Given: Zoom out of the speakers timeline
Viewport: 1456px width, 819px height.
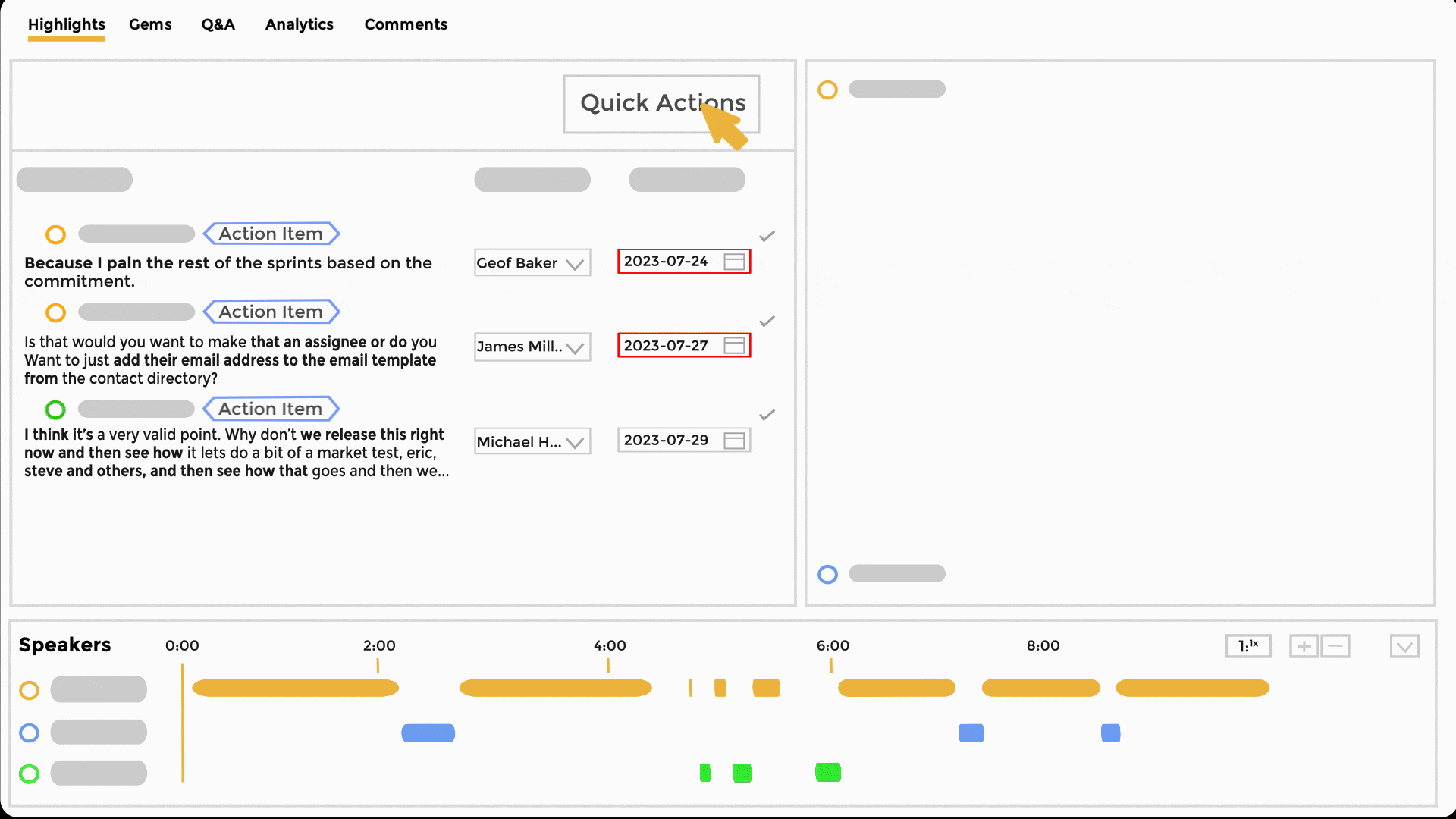Looking at the screenshot, I should point(1335,646).
